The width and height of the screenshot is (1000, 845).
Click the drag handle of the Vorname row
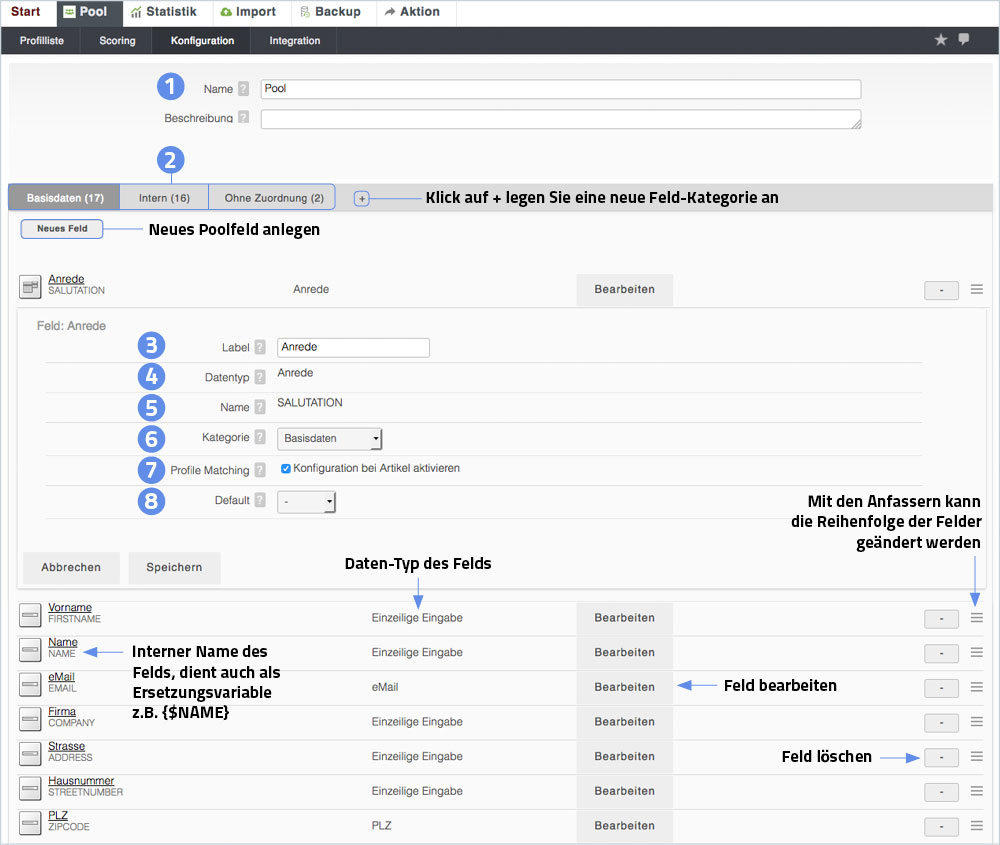(977, 618)
